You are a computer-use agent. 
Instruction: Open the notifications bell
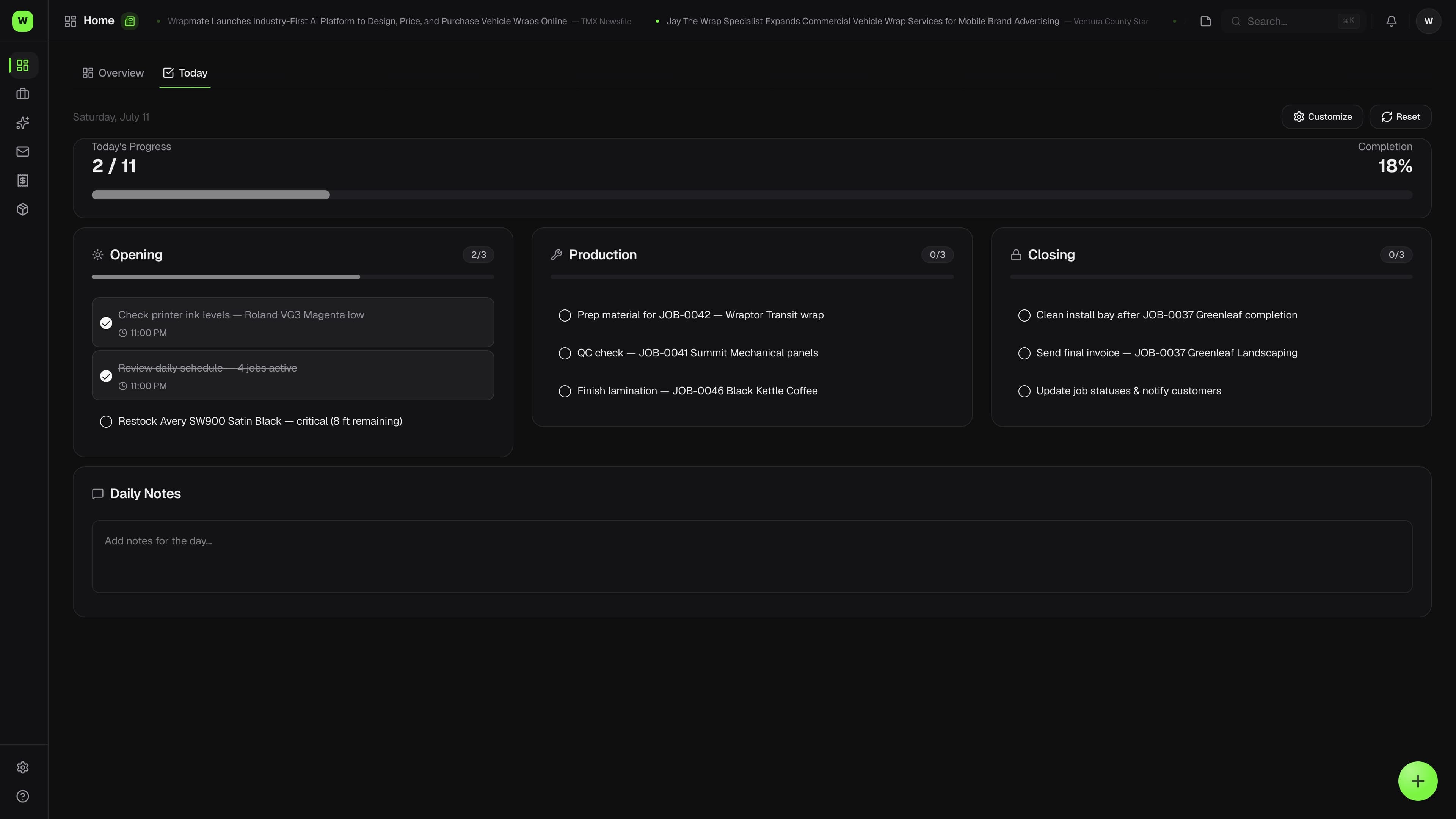1391,22
